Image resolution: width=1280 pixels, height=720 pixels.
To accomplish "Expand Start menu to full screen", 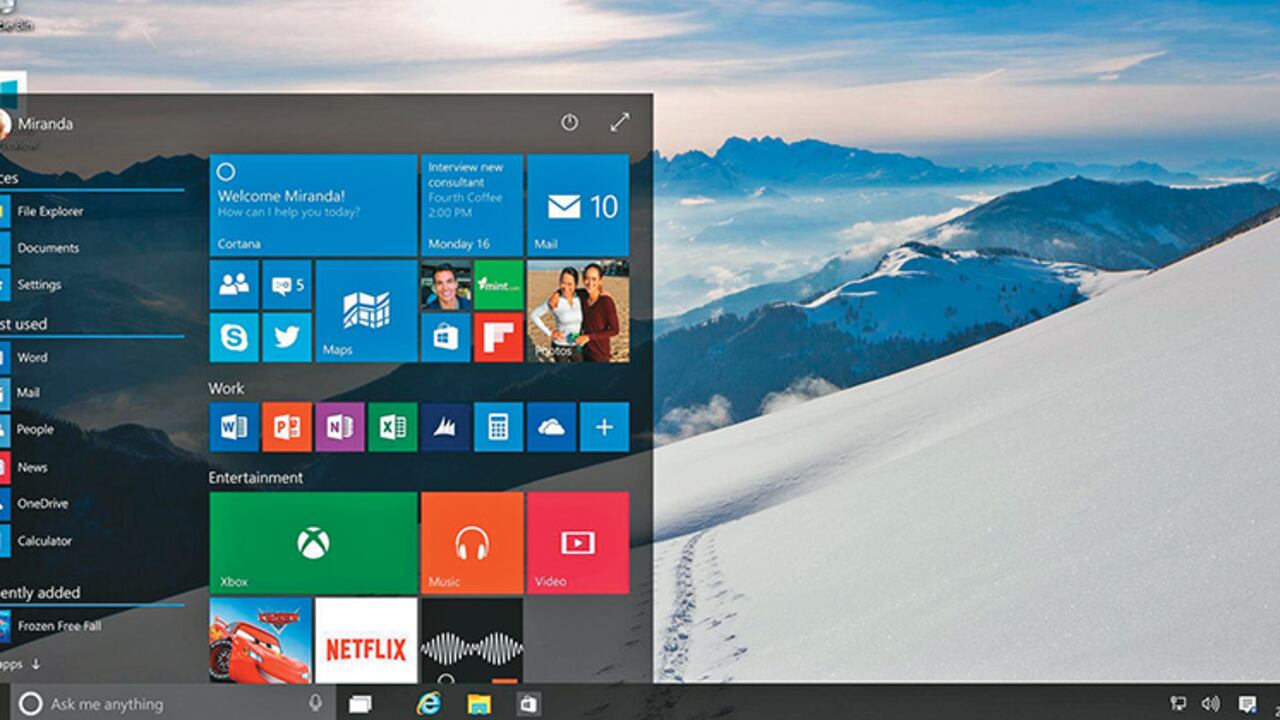I will (x=620, y=122).
